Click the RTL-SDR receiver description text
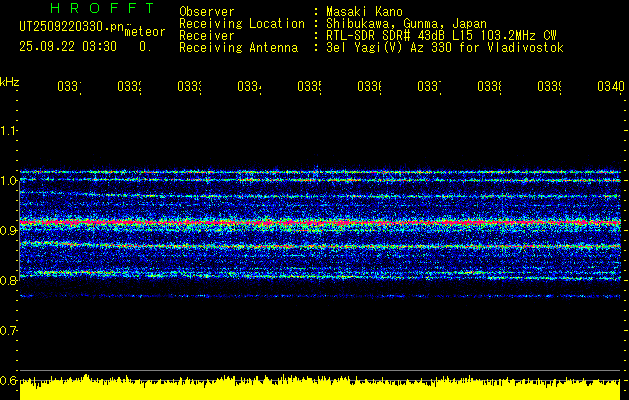 tap(441, 35)
